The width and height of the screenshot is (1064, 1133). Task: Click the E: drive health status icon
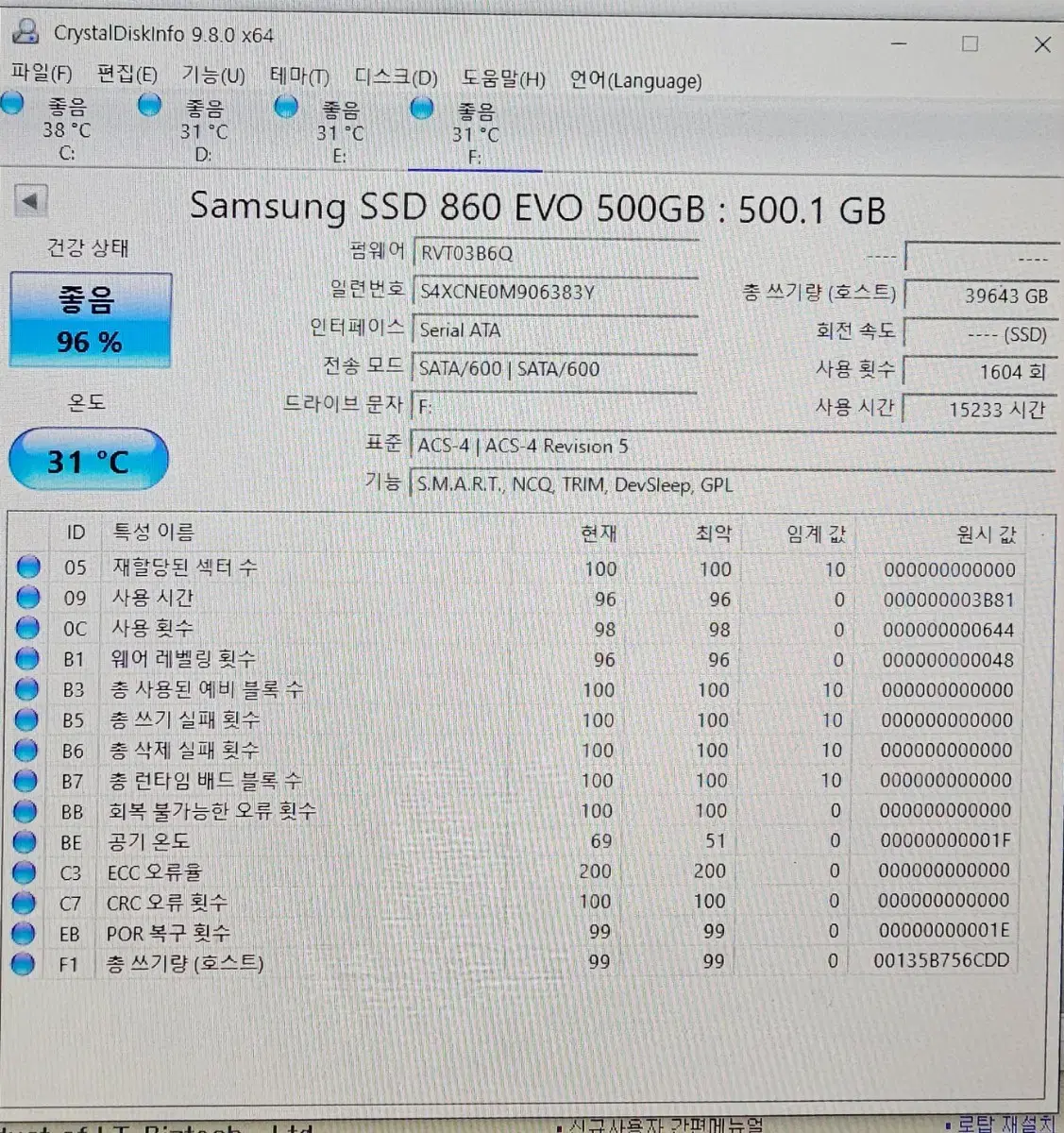tap(286, 107)
